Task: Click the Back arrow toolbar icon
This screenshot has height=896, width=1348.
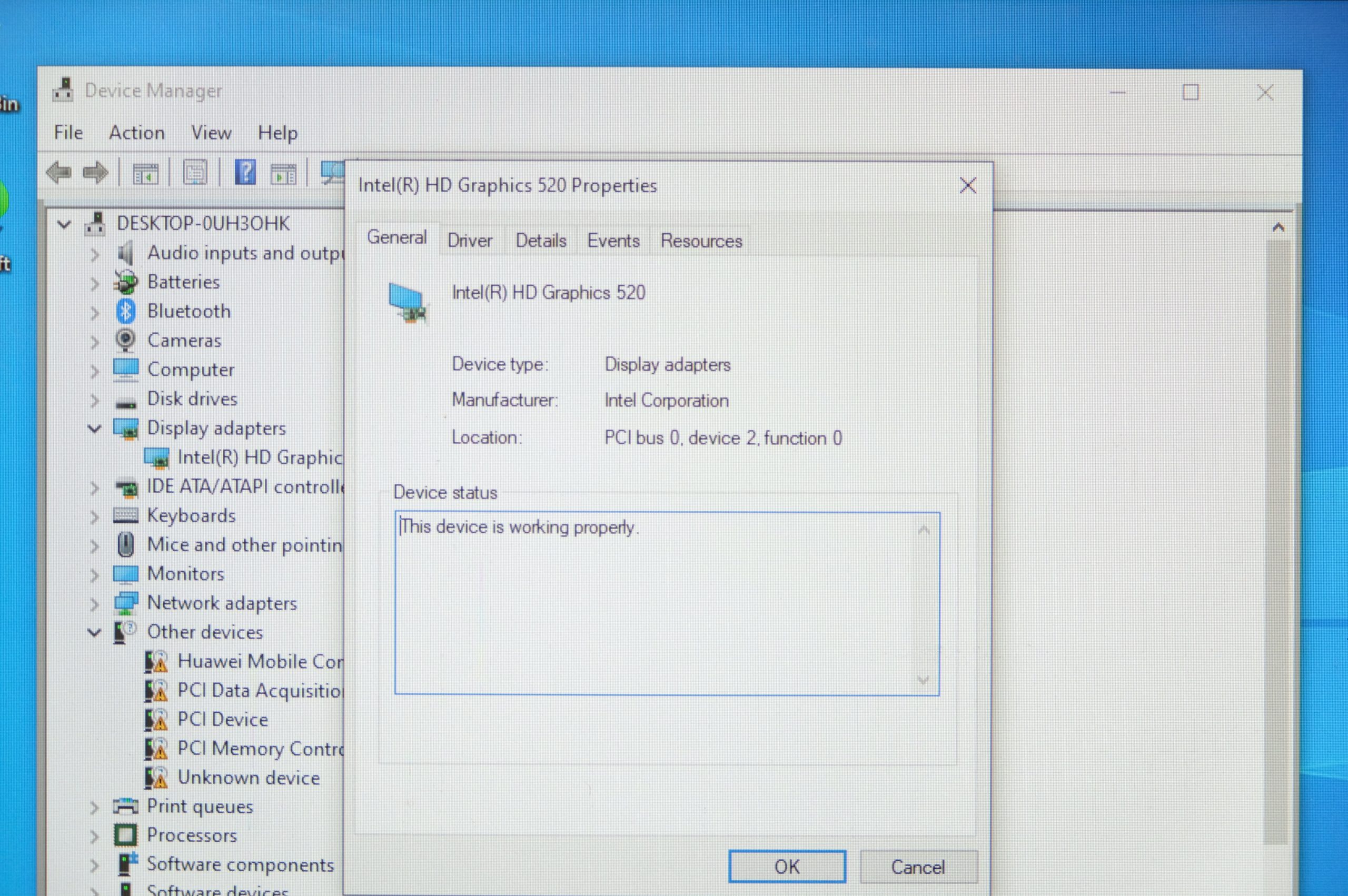Action: tap(58, 173)
